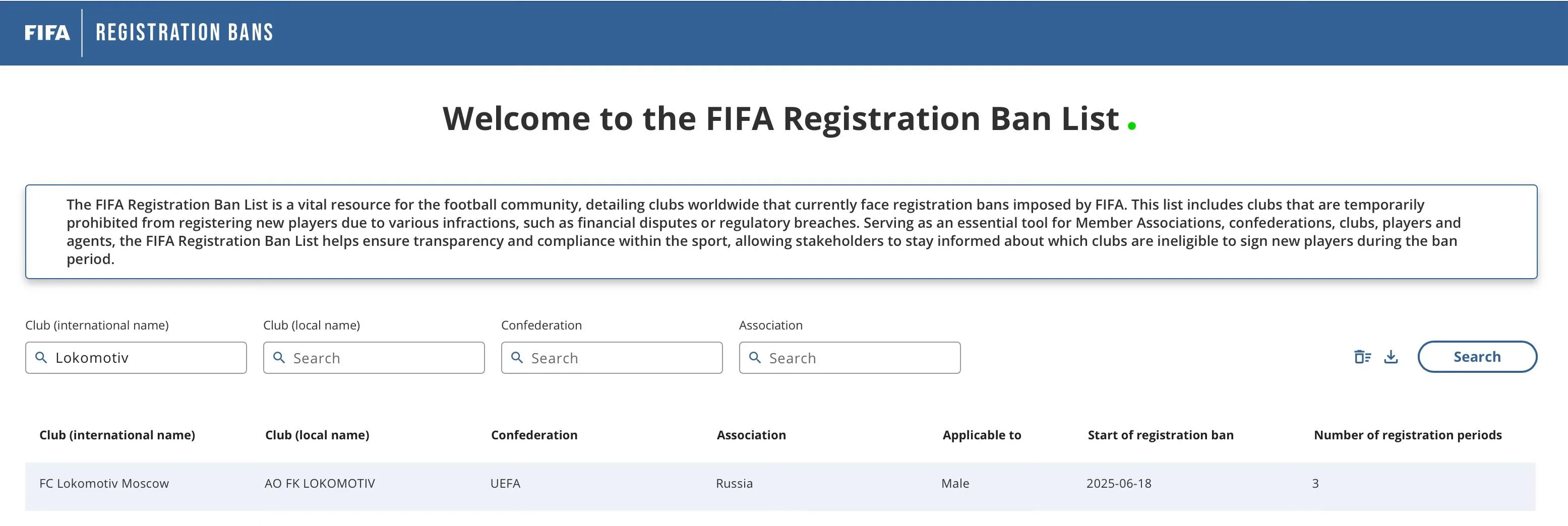Click into the Club local name search box

[x=384, y=358]
